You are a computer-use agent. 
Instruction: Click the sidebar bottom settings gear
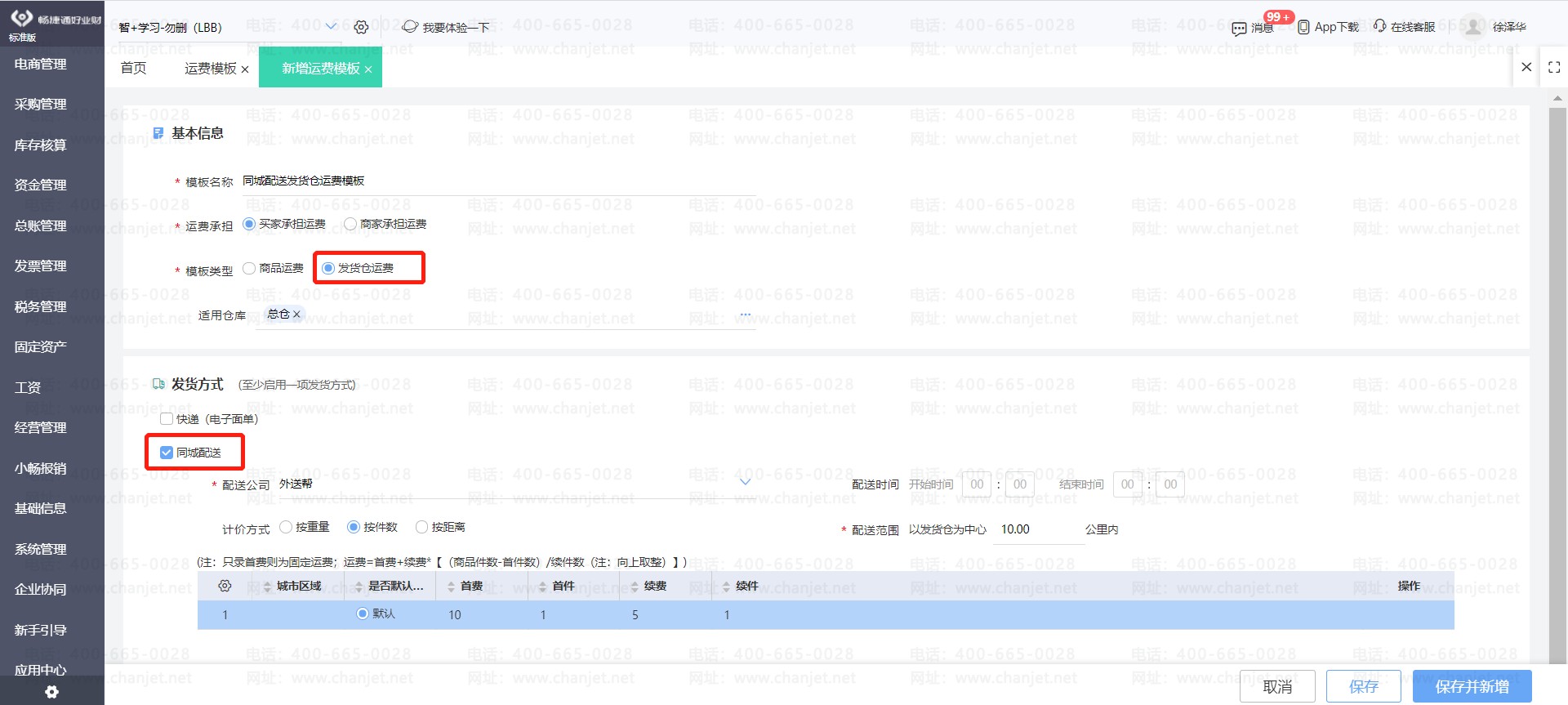(x=51, y=692)
